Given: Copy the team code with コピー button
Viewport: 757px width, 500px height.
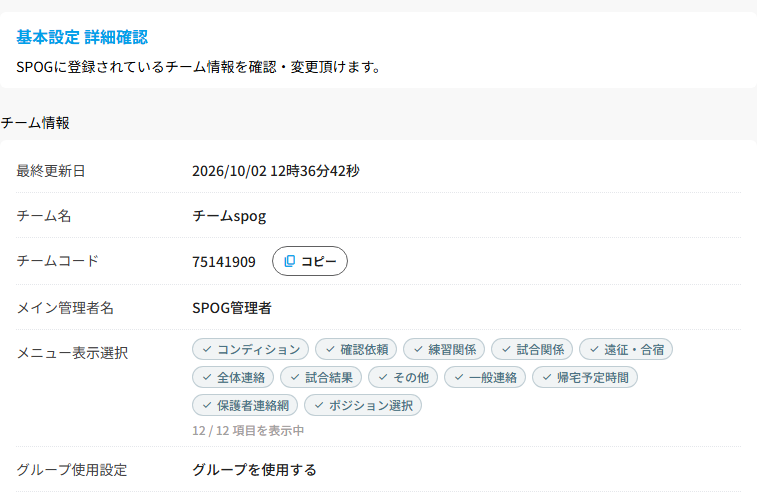Looking at the screenshot, I should point(309,261).
